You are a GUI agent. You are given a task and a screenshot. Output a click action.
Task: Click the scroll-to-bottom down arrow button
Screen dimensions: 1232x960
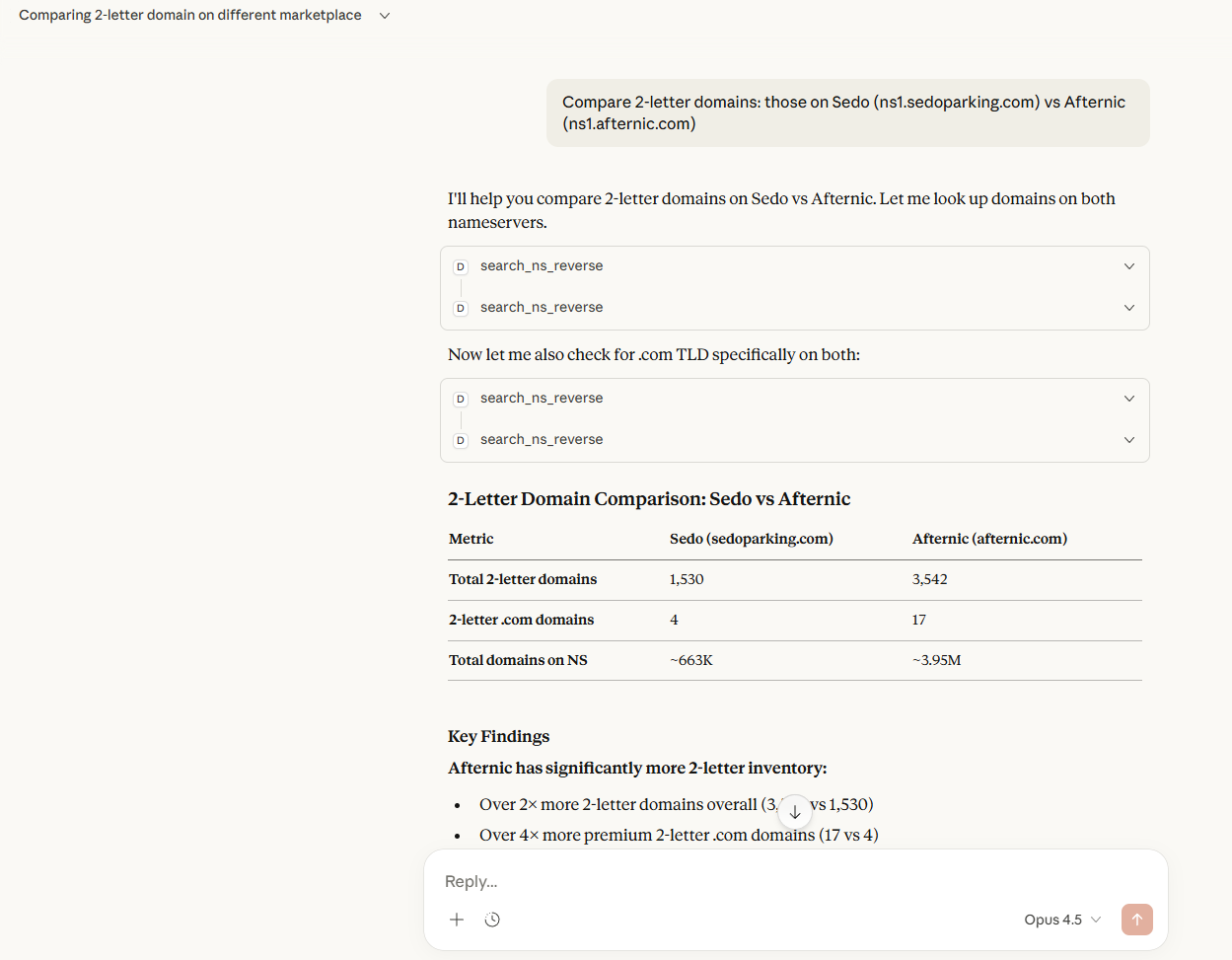click(x=795, y=812)
